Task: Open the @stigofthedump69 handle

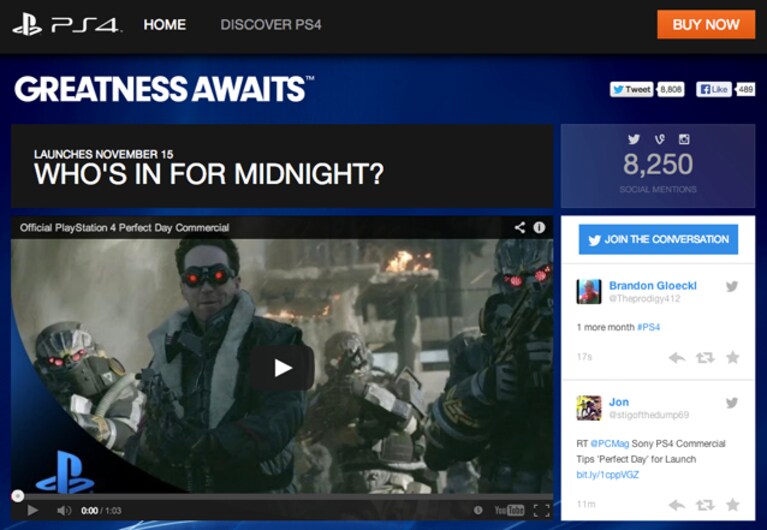Action: (649, 415)
